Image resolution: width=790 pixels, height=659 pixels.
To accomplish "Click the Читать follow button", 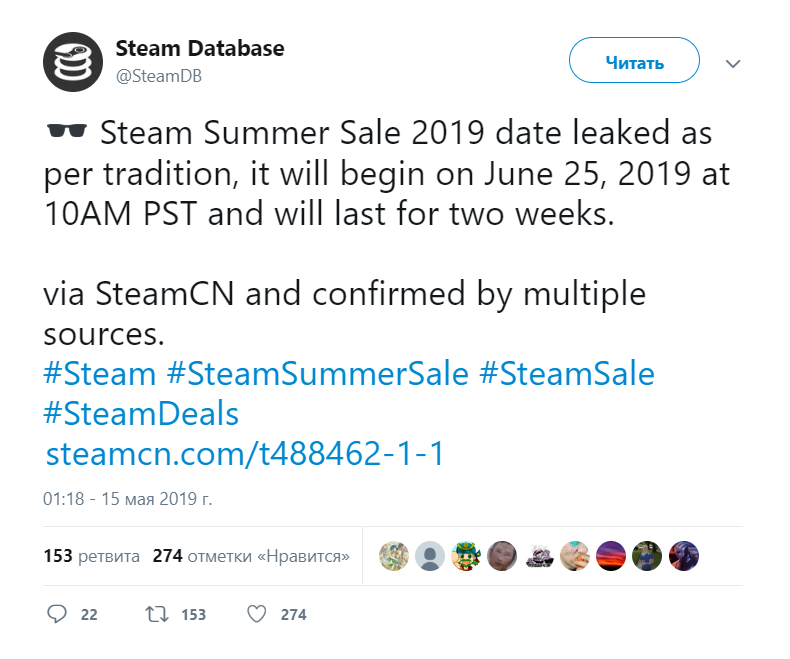I will coord(634,62).
